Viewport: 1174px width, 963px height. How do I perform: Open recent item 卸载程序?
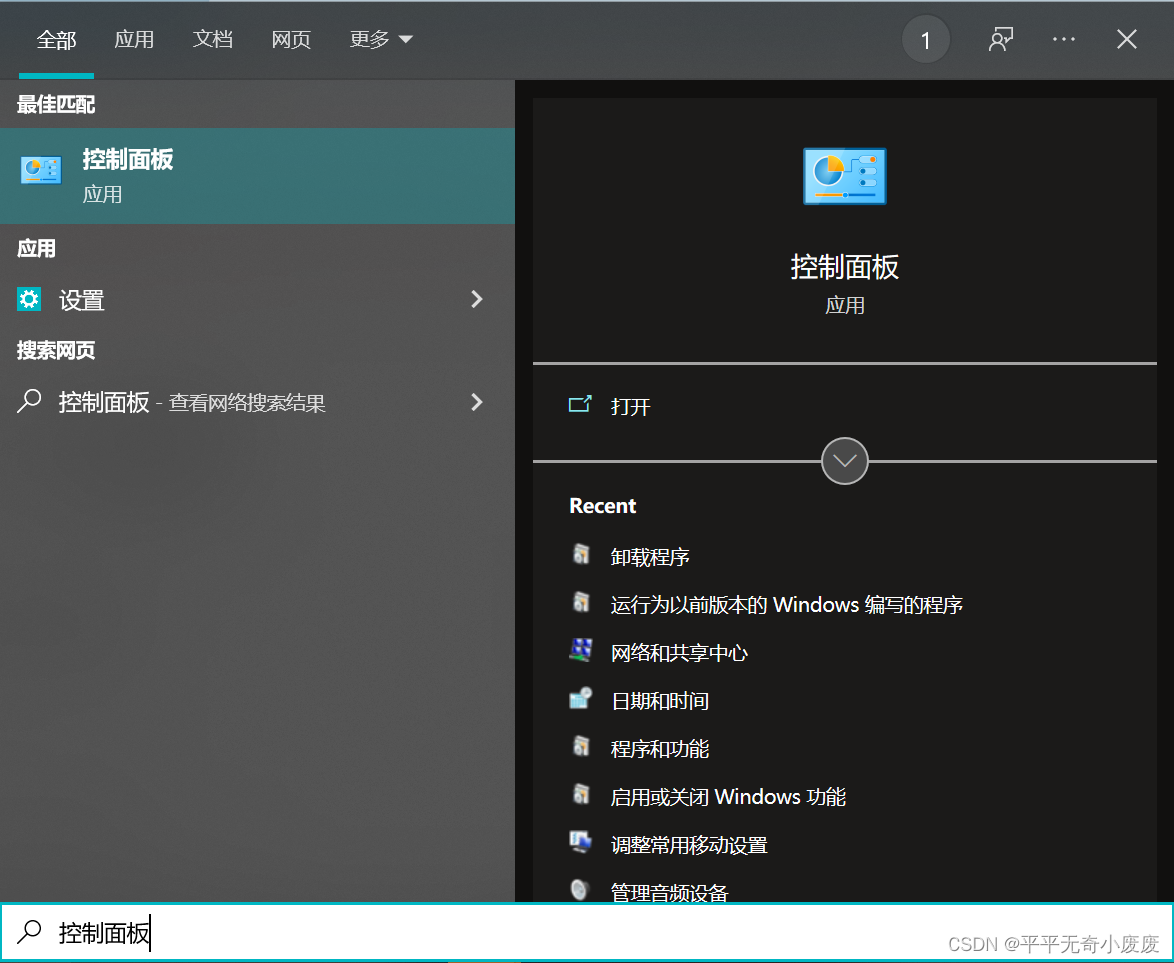(650, 556)
